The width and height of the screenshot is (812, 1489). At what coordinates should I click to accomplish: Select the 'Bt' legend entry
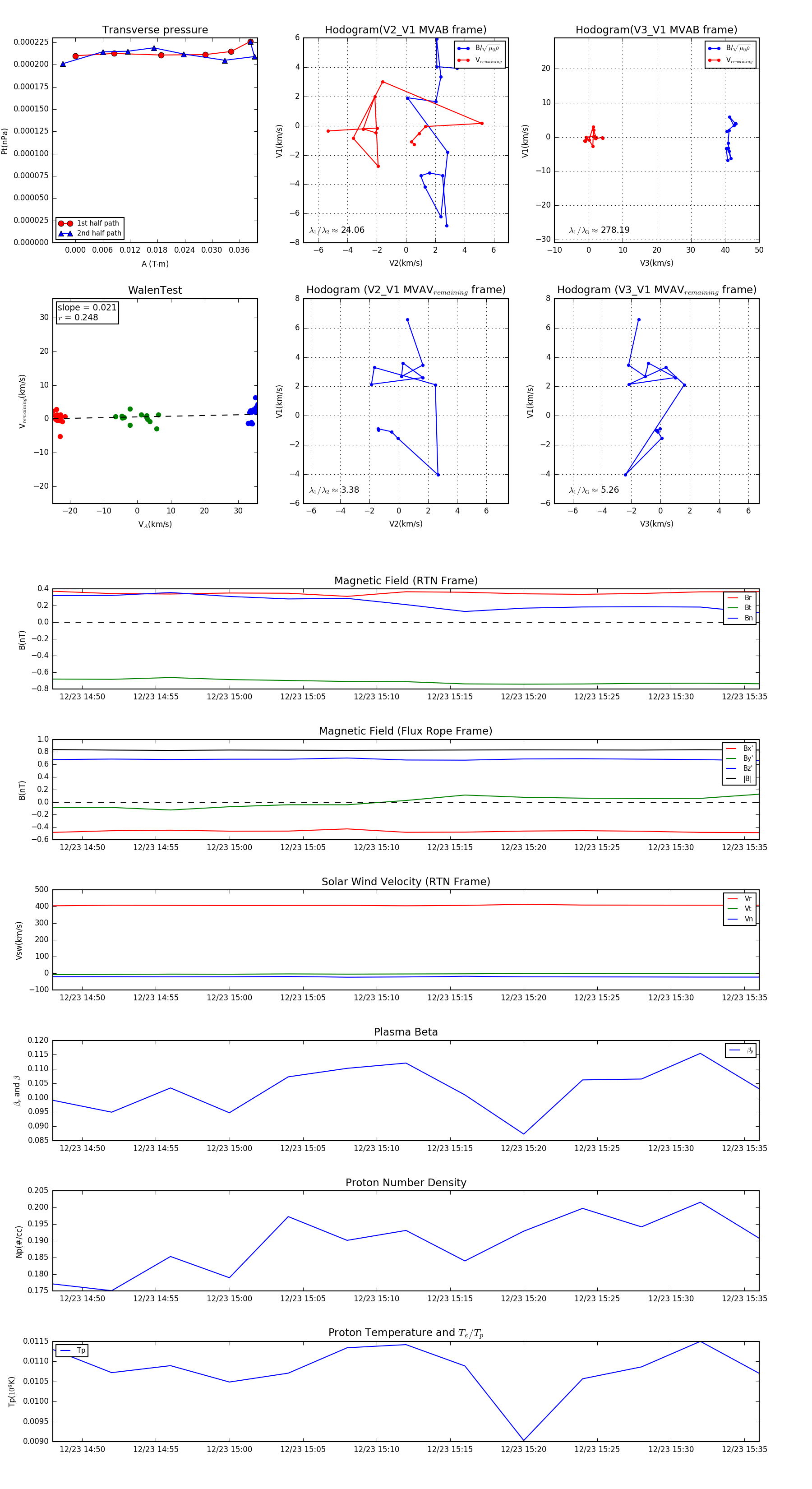(740, 607)
